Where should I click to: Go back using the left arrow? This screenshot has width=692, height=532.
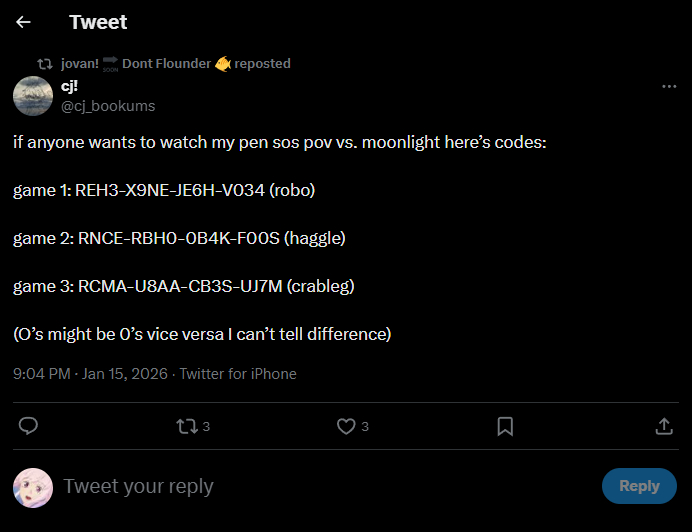pyautogui.click(x=24, y=22)
